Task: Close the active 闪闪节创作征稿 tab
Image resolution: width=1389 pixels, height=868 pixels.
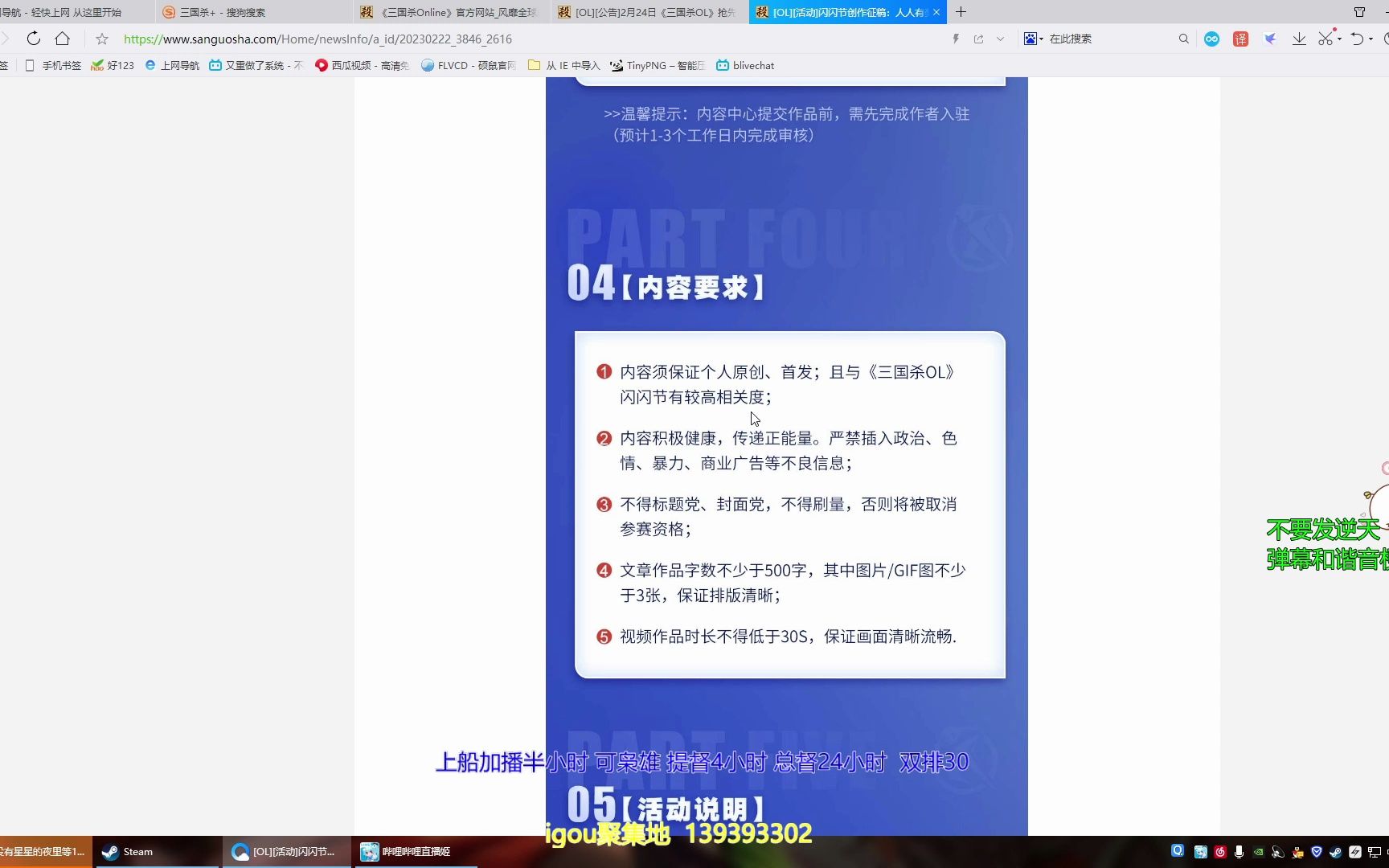Action: tap(936, 12)
